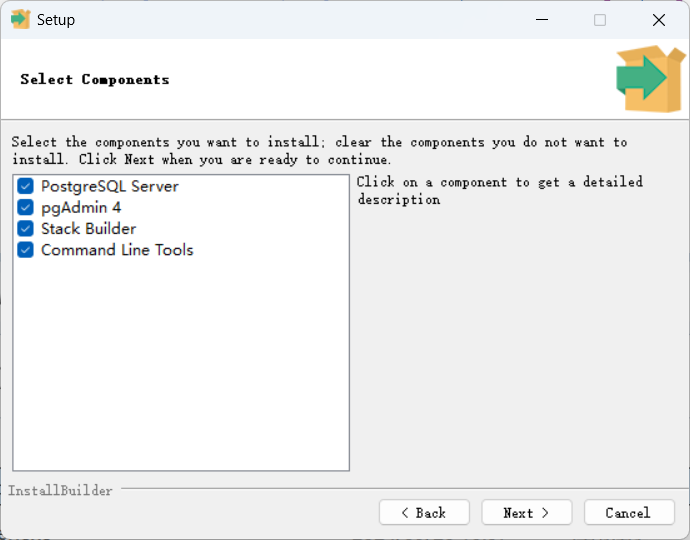
Task: Click the Select Components heading
Action: [x=95, y=80]
